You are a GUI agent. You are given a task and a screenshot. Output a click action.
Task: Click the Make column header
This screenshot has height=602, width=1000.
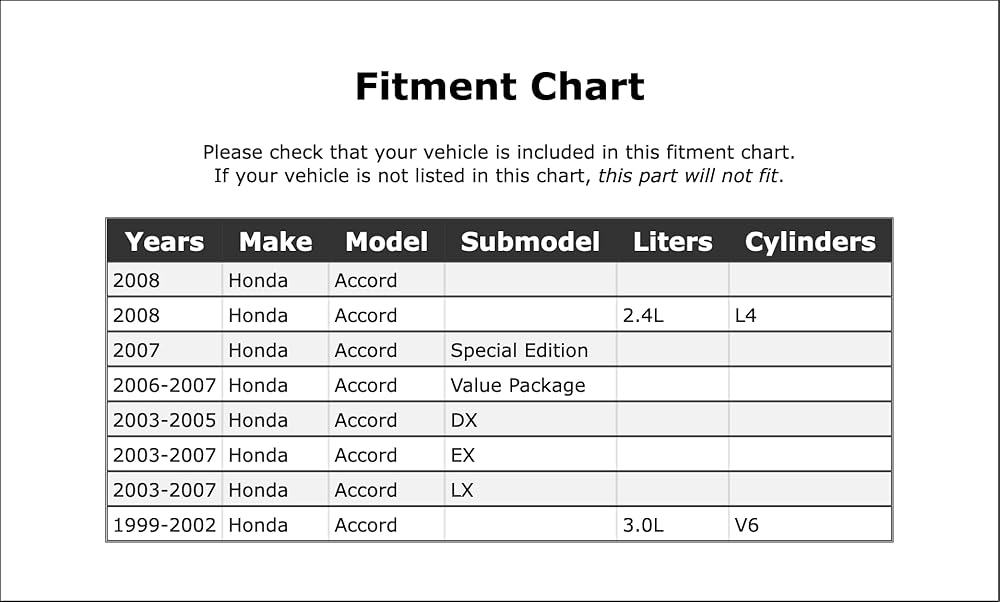click(276, 242)
